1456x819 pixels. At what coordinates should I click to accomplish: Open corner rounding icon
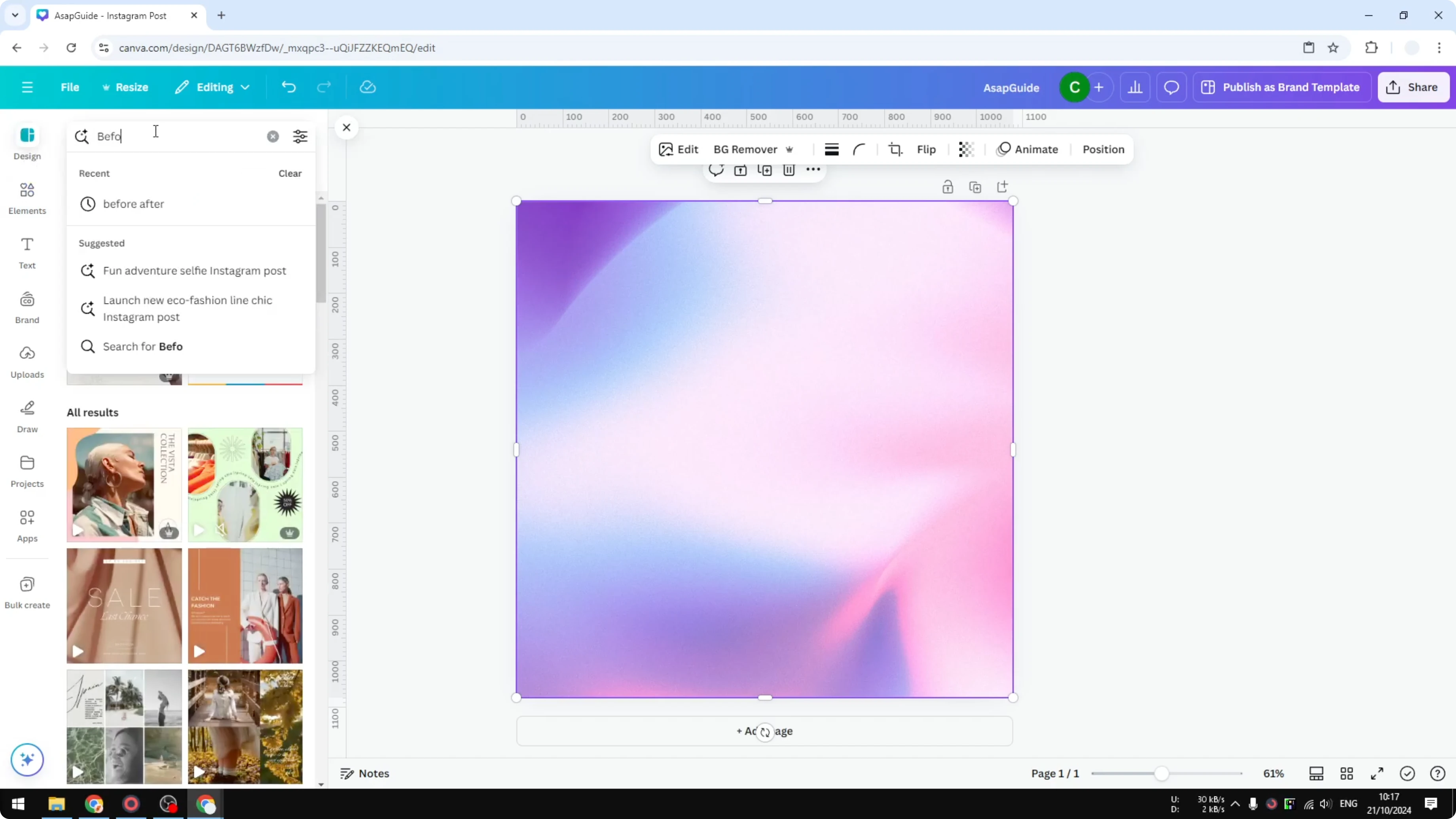(x=859, y=149)
